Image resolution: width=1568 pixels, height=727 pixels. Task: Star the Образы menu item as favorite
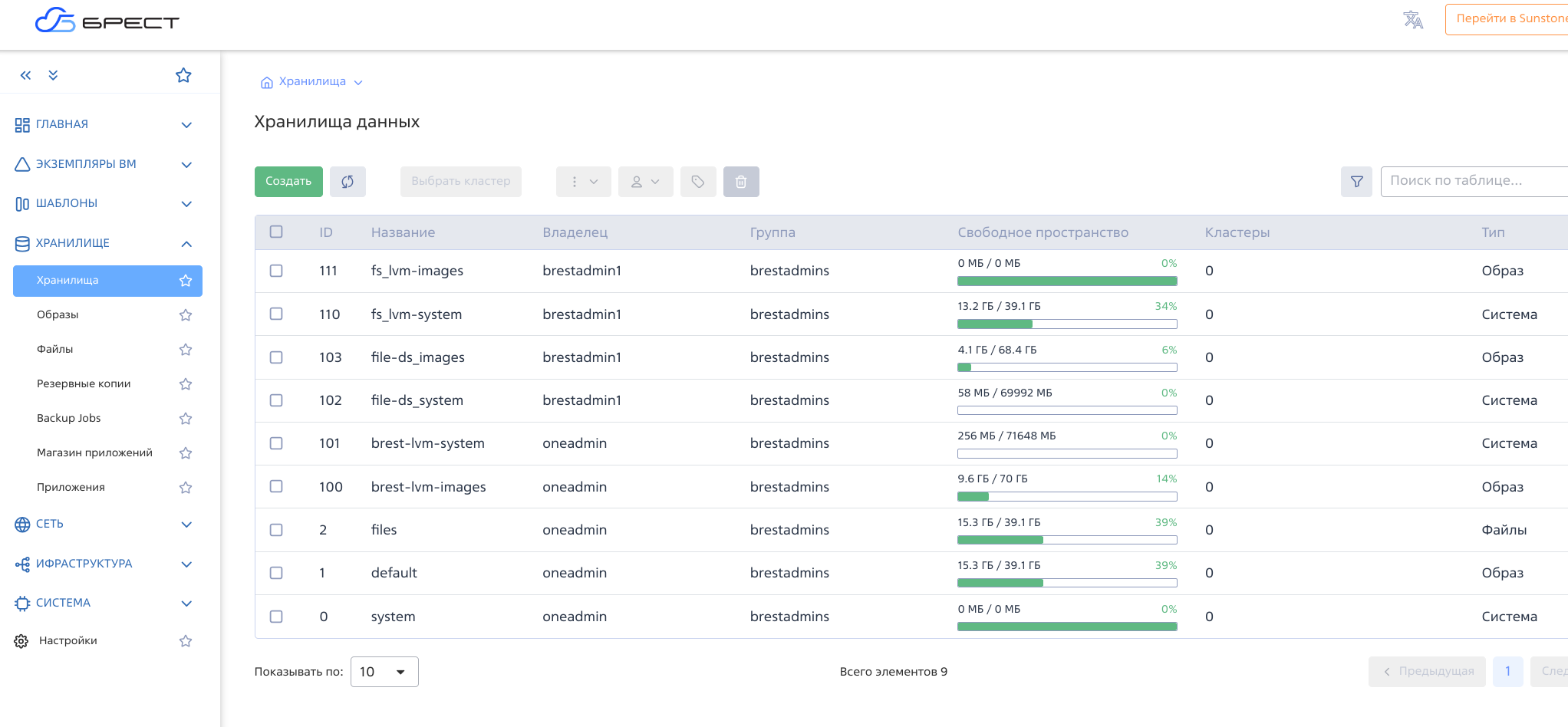186,315
